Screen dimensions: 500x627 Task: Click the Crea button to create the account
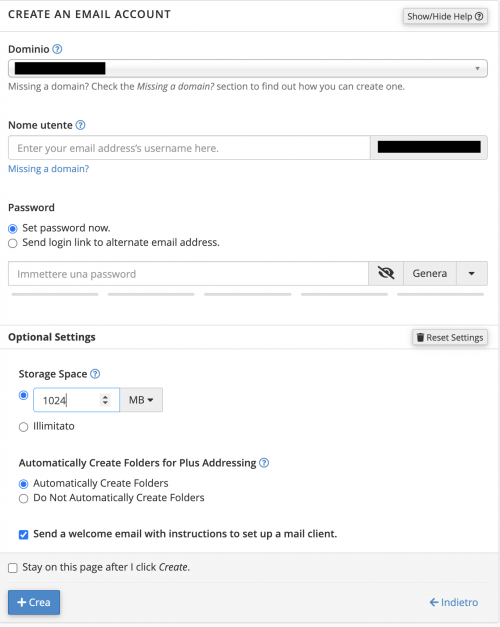click(34, 602)
